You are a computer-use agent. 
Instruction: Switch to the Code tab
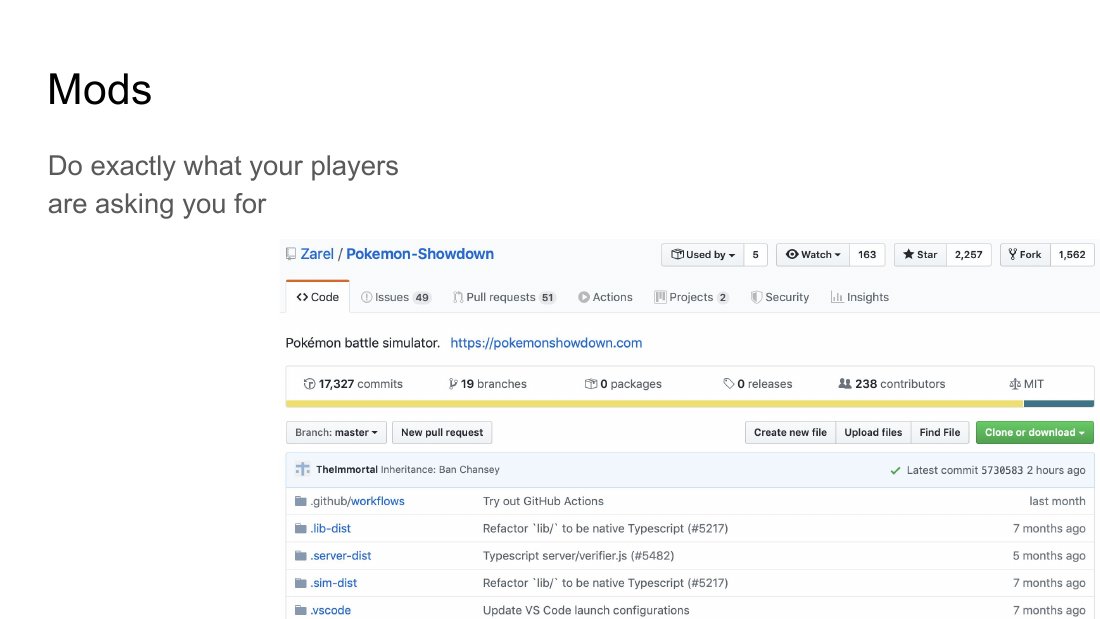(318, 297)
